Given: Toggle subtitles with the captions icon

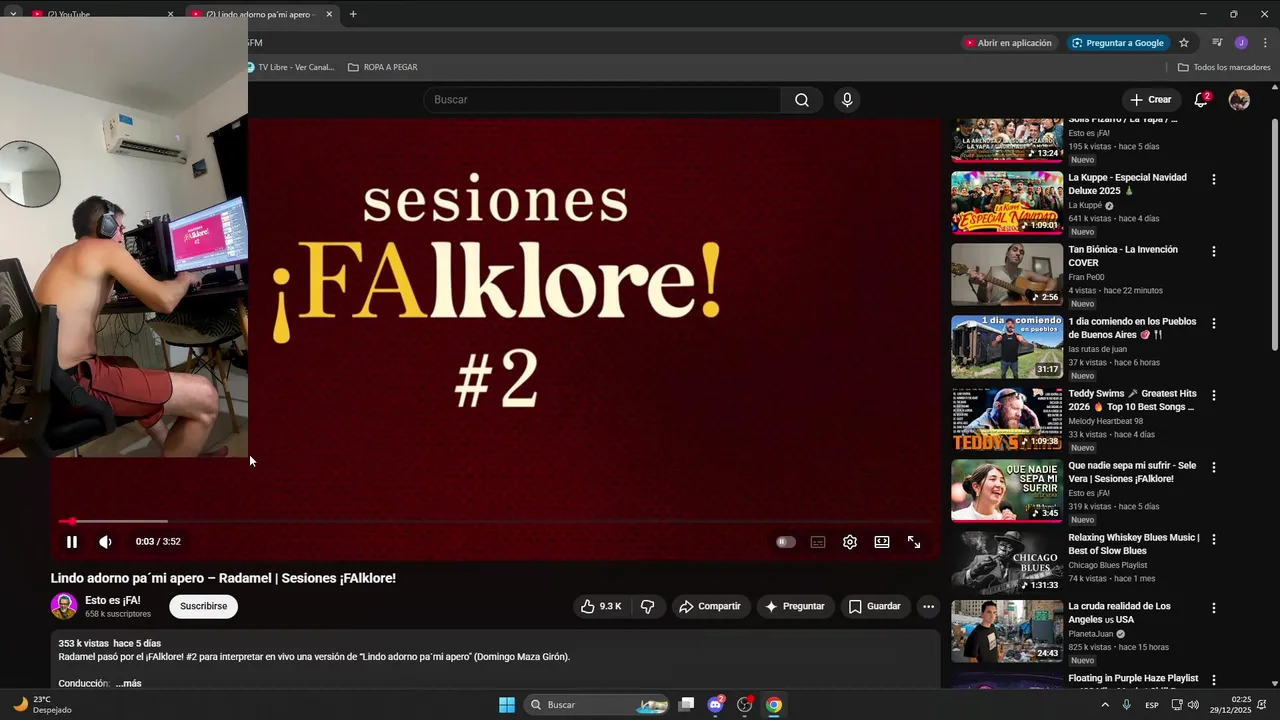Looking at the screenshot, I should point(818,542).
